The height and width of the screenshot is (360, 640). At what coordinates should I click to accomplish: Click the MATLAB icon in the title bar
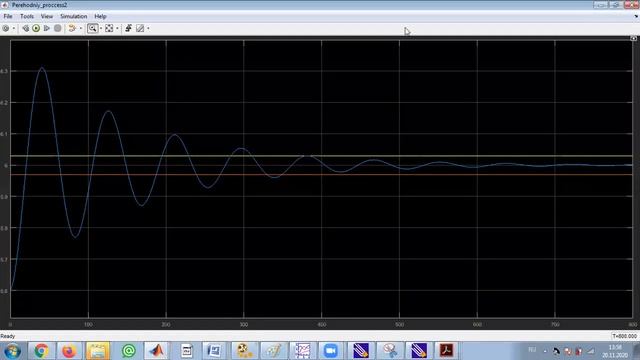[5, 5]
